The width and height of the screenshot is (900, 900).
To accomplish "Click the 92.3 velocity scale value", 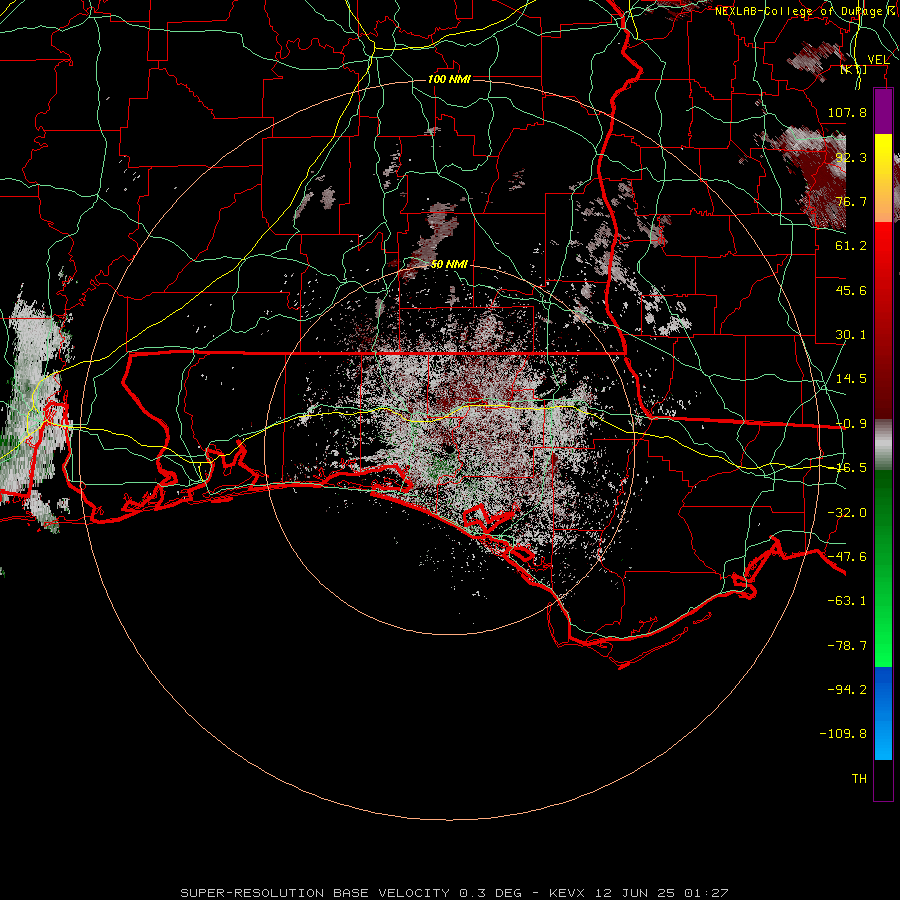I will coord(851,157).
